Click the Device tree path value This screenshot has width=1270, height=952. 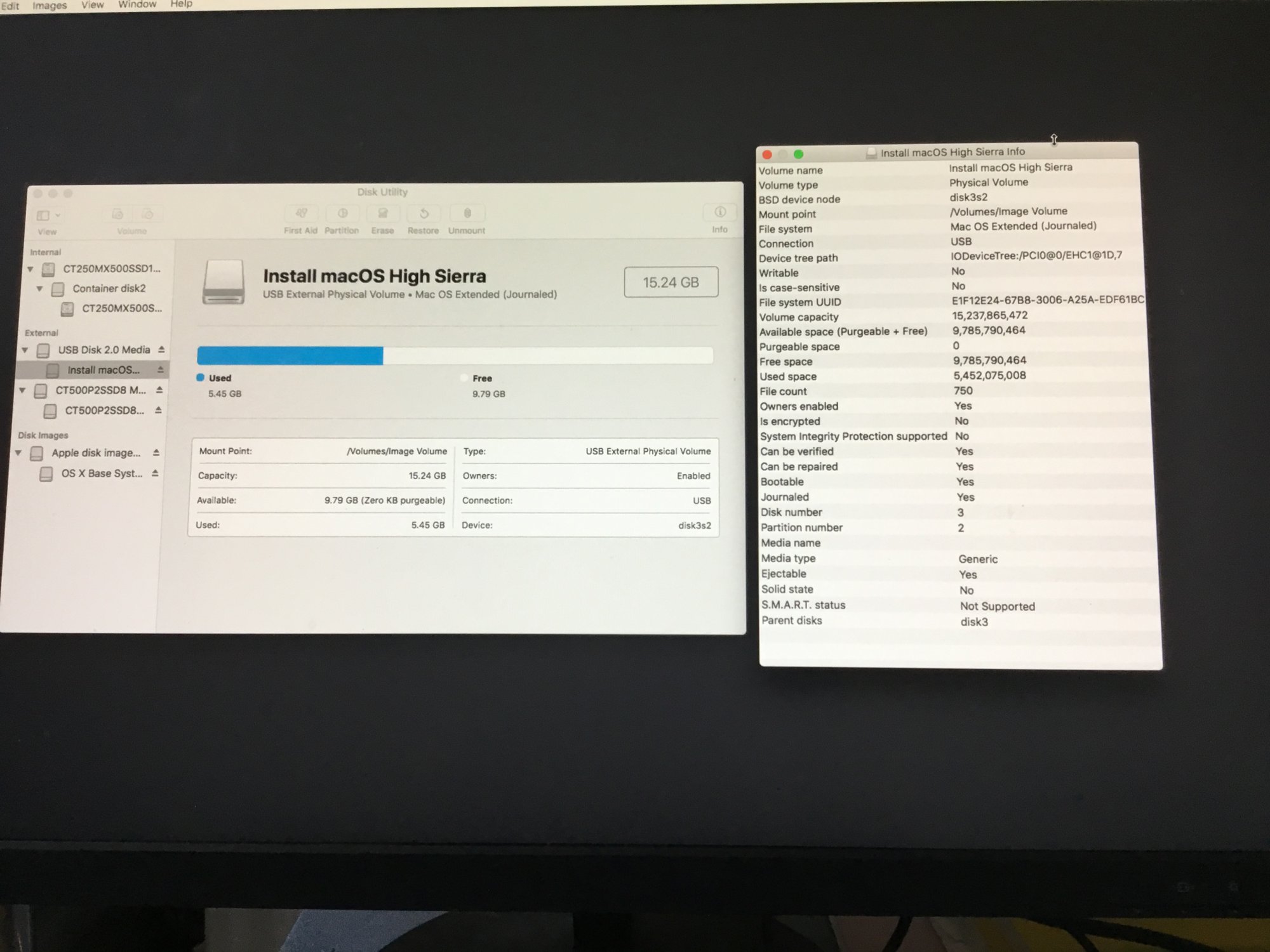click(1036, 256)
